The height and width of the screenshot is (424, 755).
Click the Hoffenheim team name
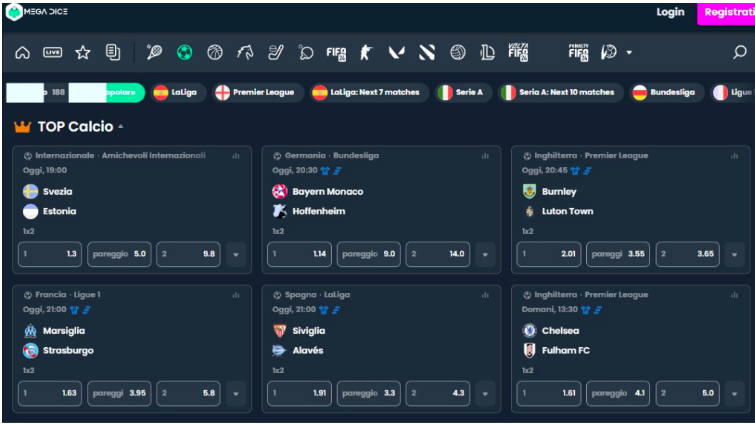(319, 211)
